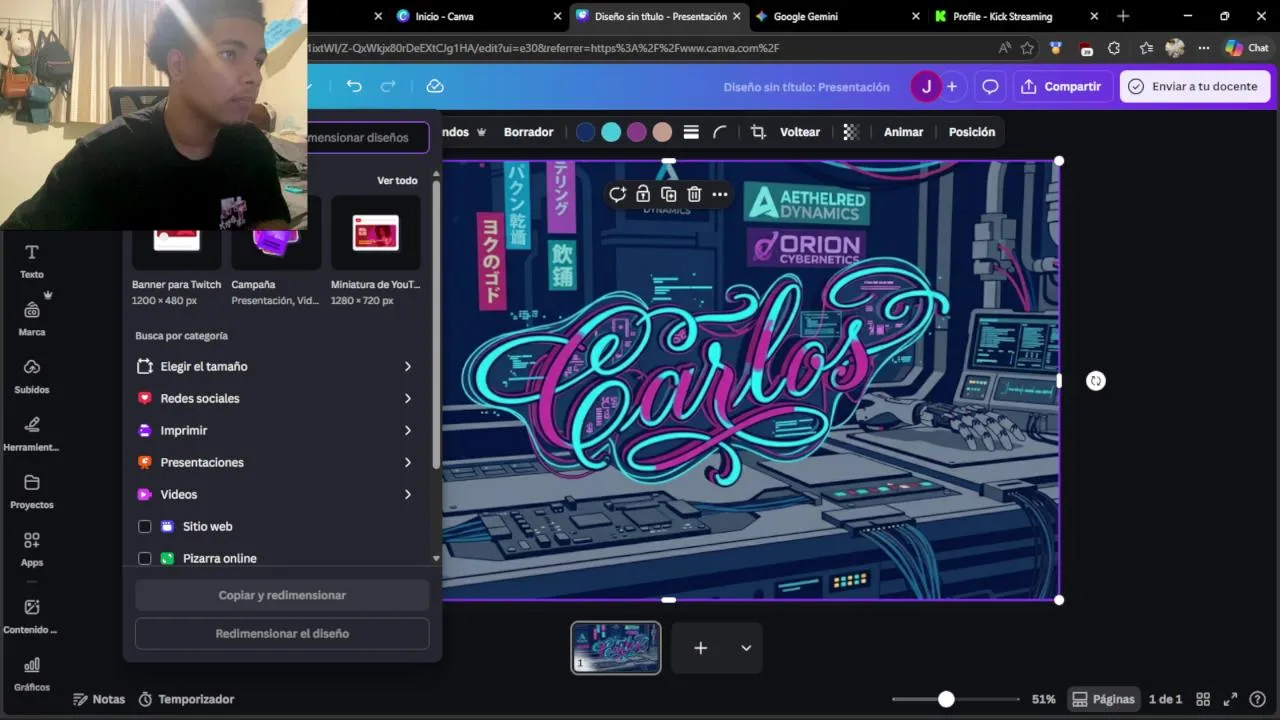Click the resize design search field
This screenshot has height=720, width=1280.
pos(366,137)
